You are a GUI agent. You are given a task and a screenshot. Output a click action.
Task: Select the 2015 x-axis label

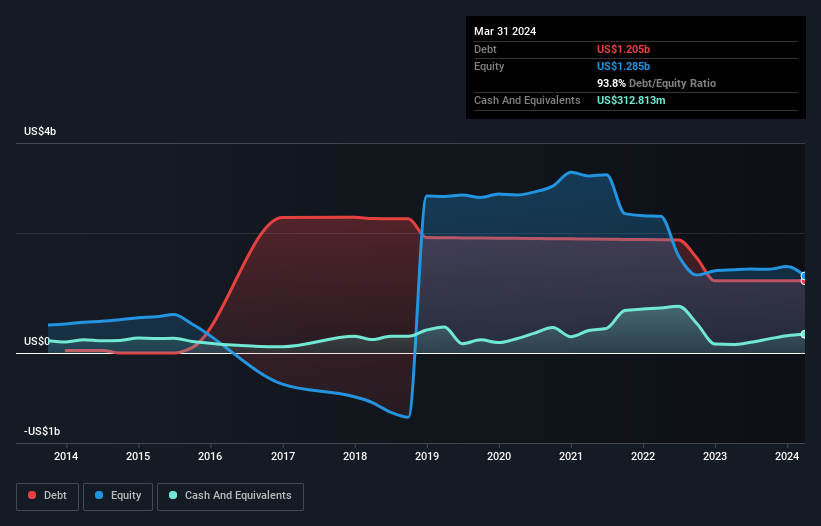[138, 456]
